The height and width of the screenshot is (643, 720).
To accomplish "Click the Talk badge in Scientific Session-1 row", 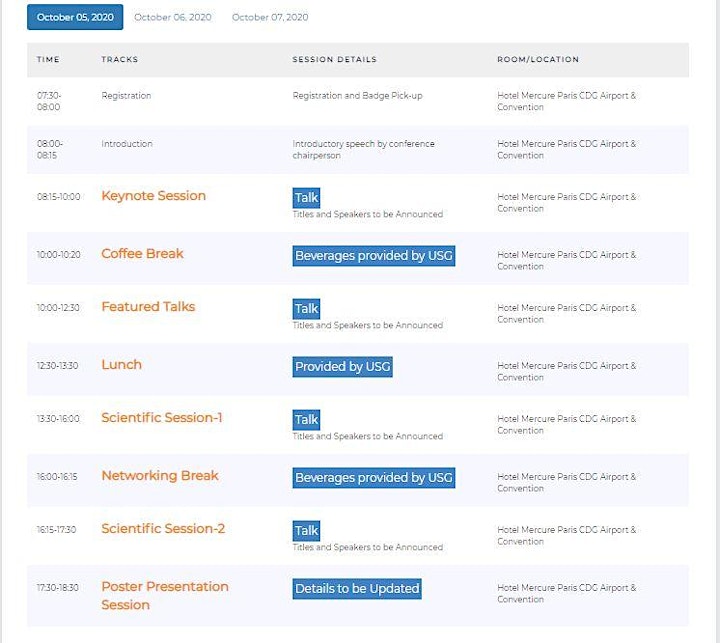I will (306, 420).
